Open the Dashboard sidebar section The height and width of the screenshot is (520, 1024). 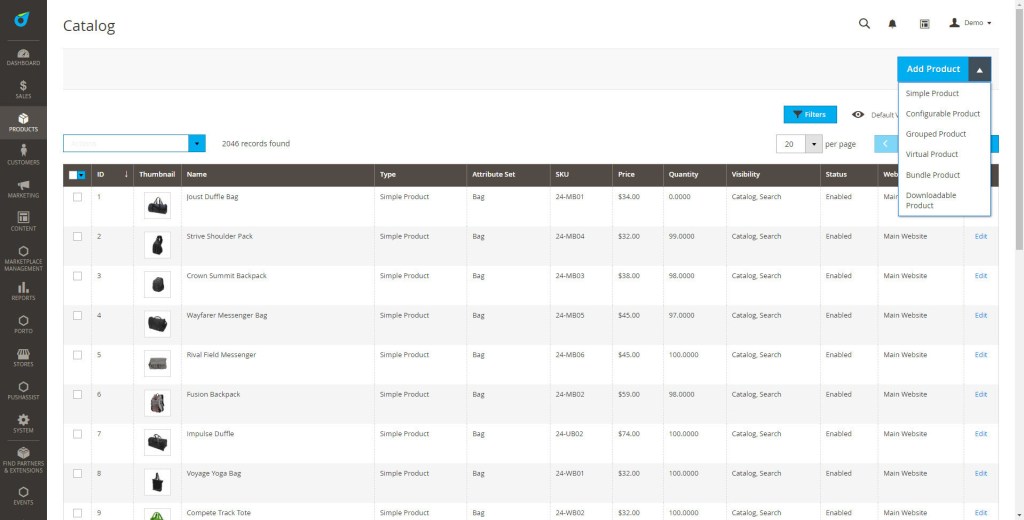pos(23,57)
